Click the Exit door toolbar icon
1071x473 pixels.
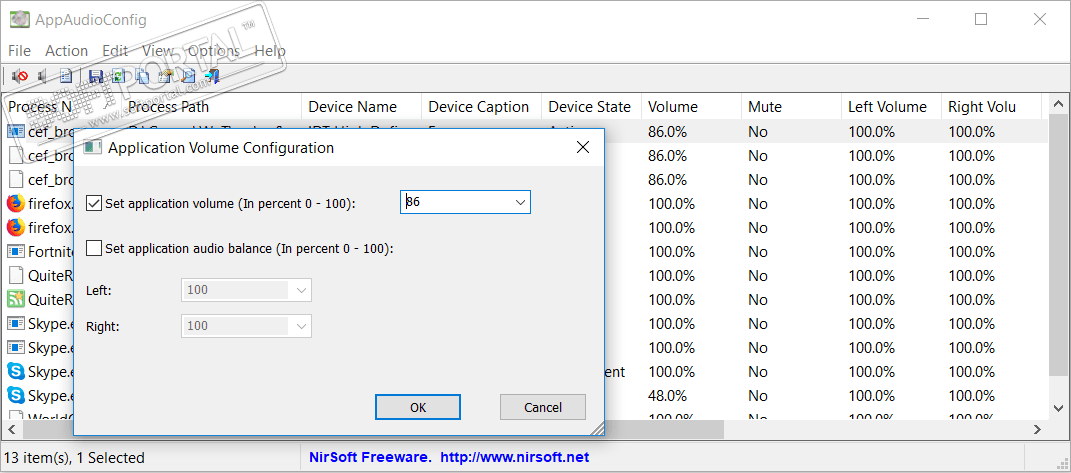pyautogui.click(x=212, y=76)
